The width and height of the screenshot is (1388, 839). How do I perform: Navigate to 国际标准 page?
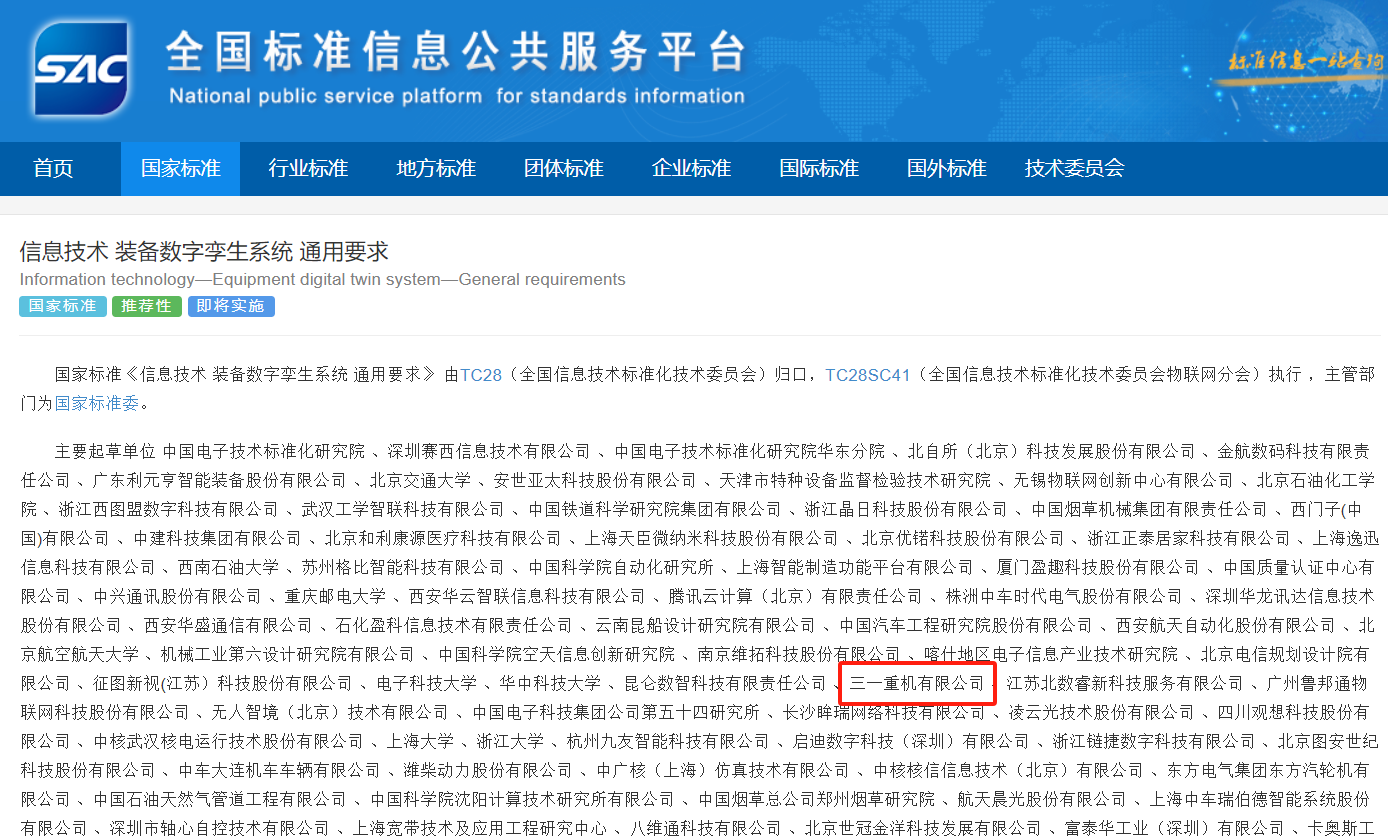tap(819, 168)
